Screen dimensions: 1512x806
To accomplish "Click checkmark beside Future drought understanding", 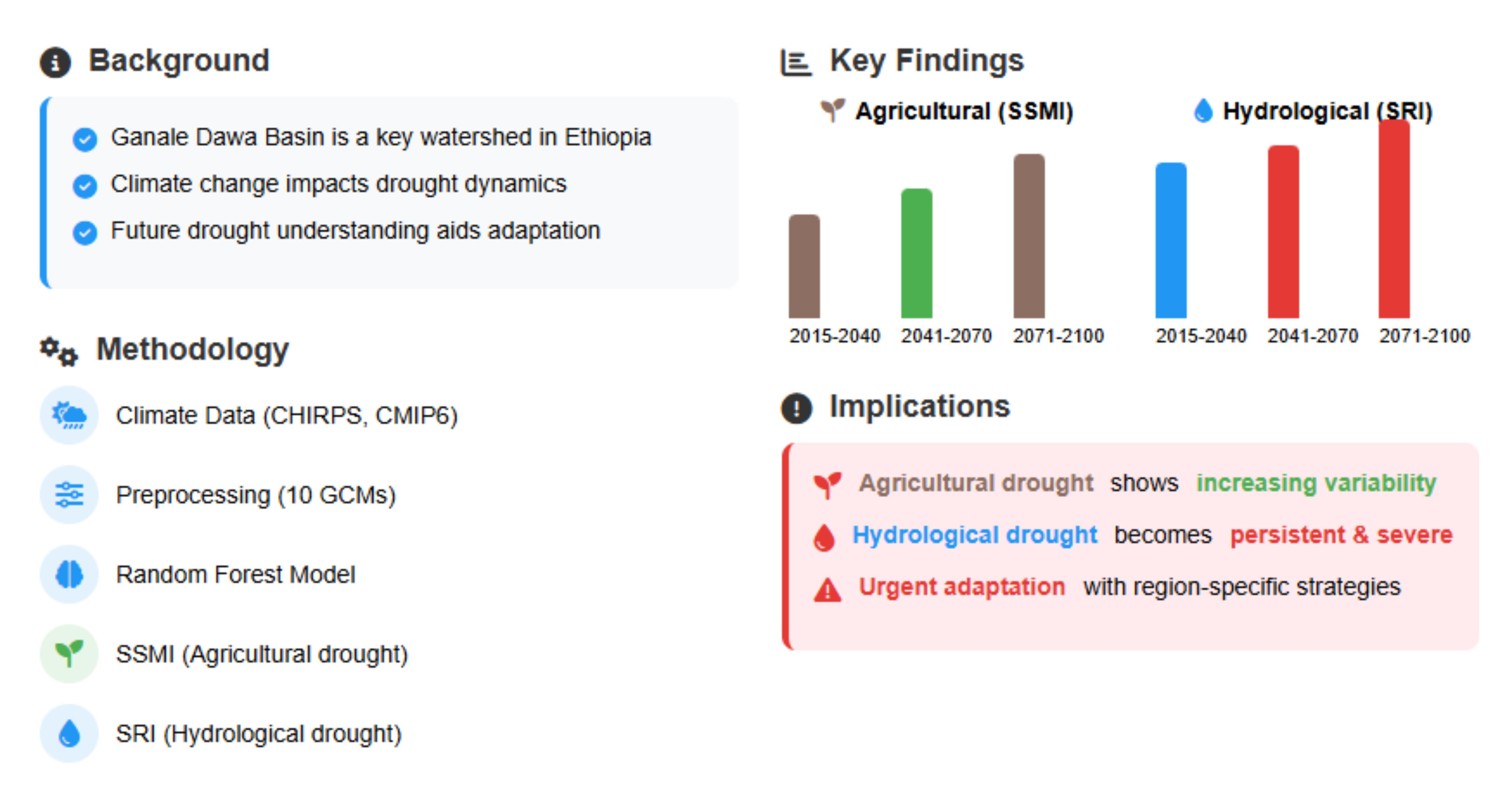I will coord(85,233).
